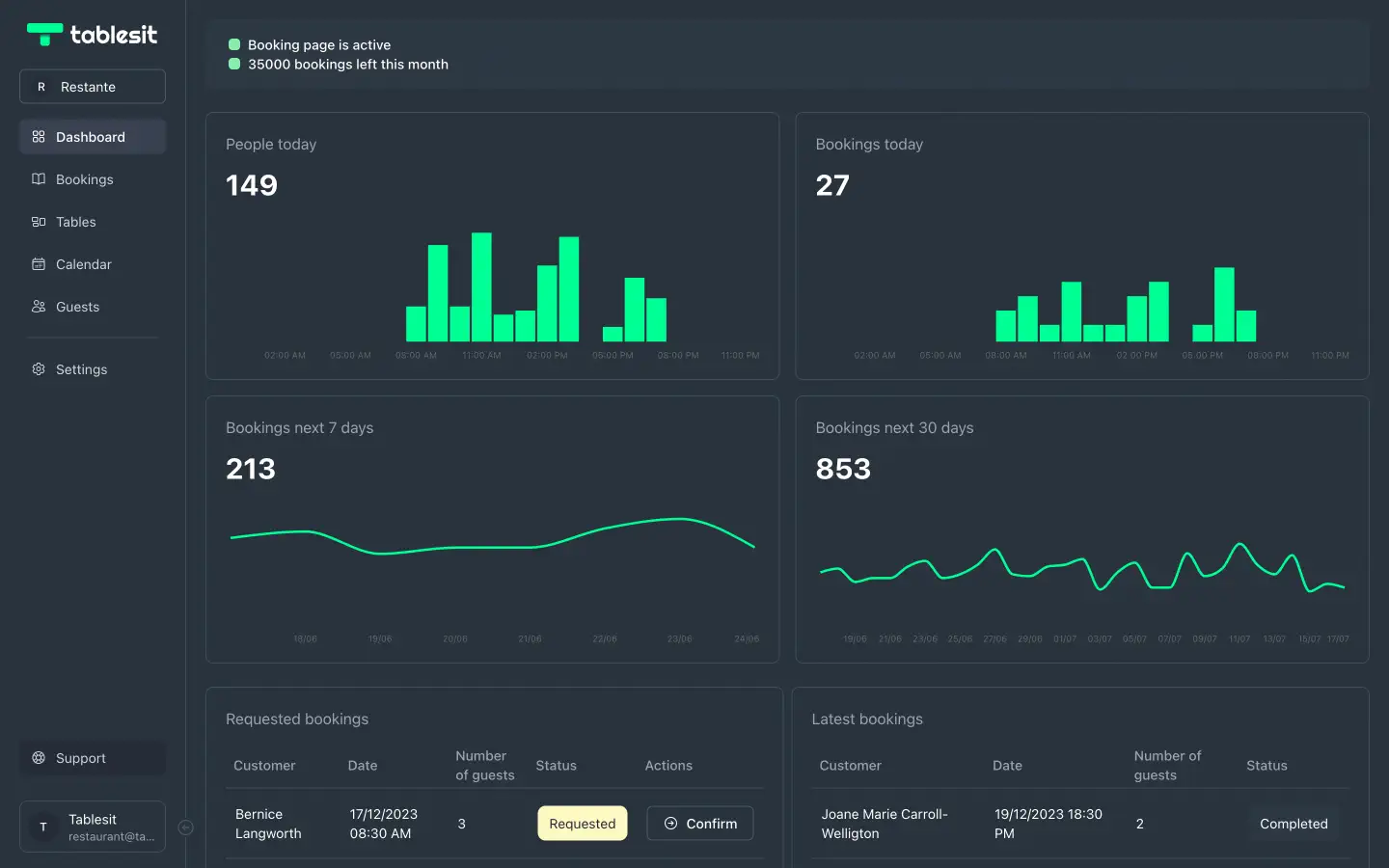
Task: Click the green booking page status dot
Action: click(x=234, y=44)
